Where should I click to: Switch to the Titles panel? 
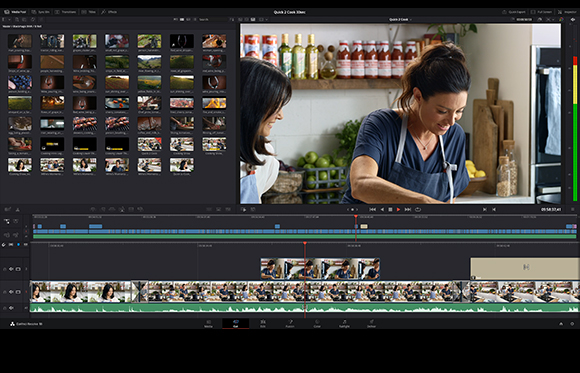[89, 12]
